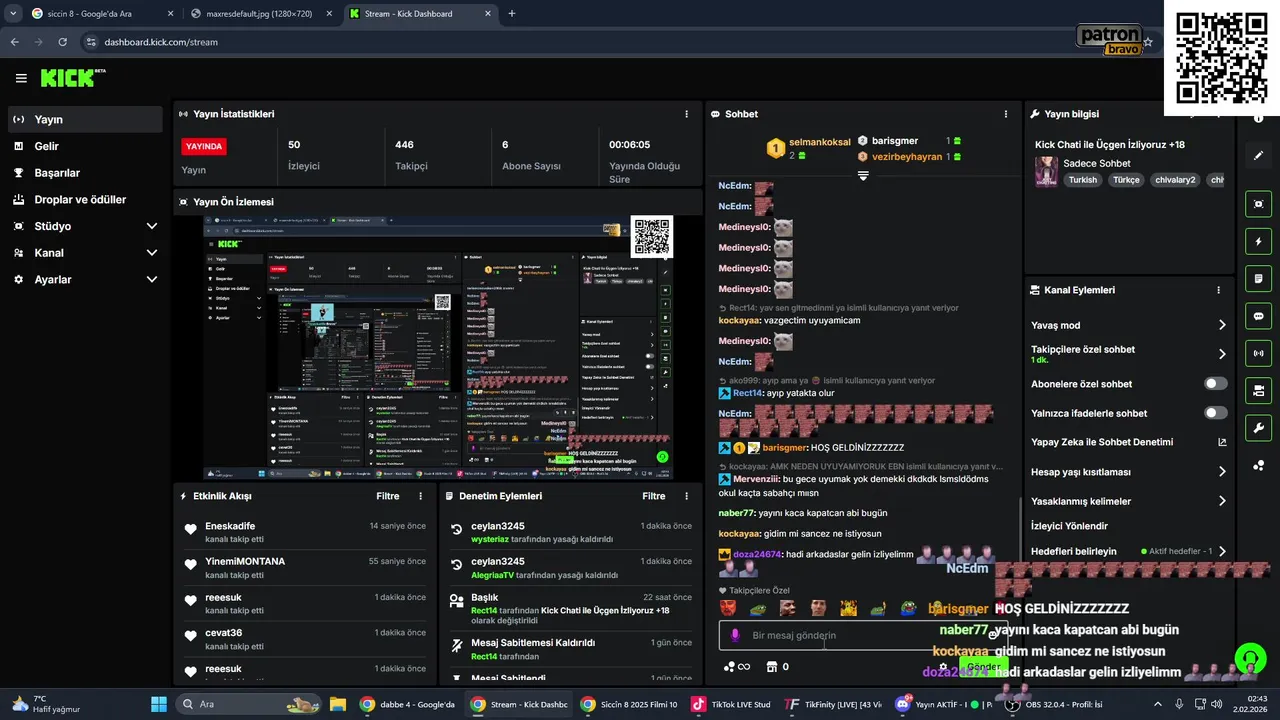The width and height of the screenshot is (1280, 720).
Task: Click the Turkish tag in Yayın bilgisi
Action: (x=1082, y=180)
